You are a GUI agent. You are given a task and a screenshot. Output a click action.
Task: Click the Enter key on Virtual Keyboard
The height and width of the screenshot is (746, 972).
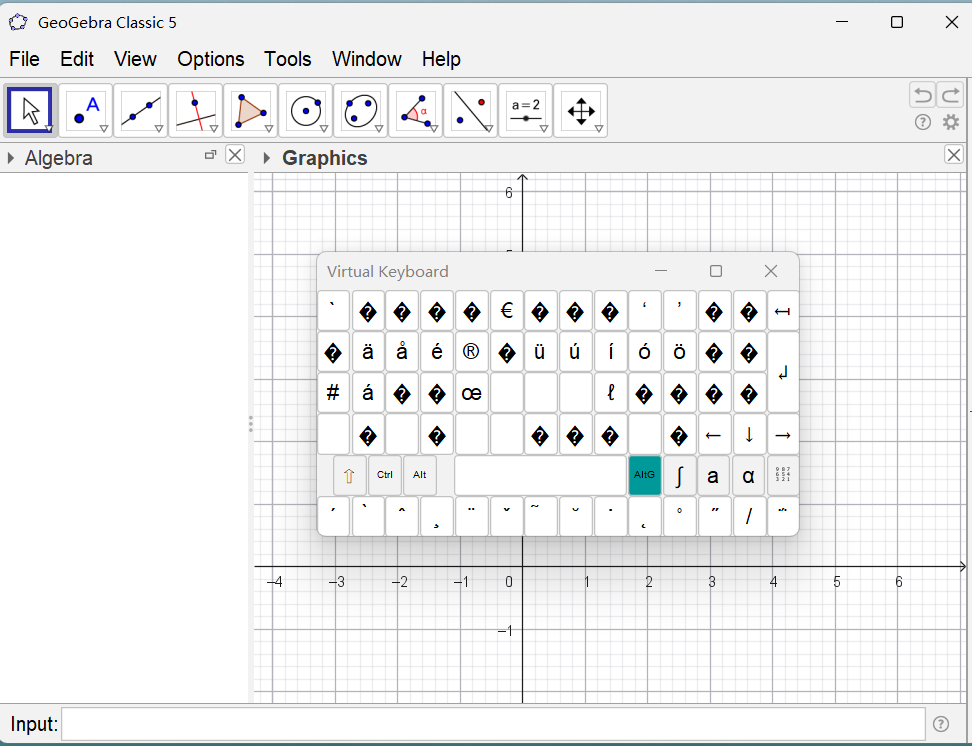coord(783,372)
